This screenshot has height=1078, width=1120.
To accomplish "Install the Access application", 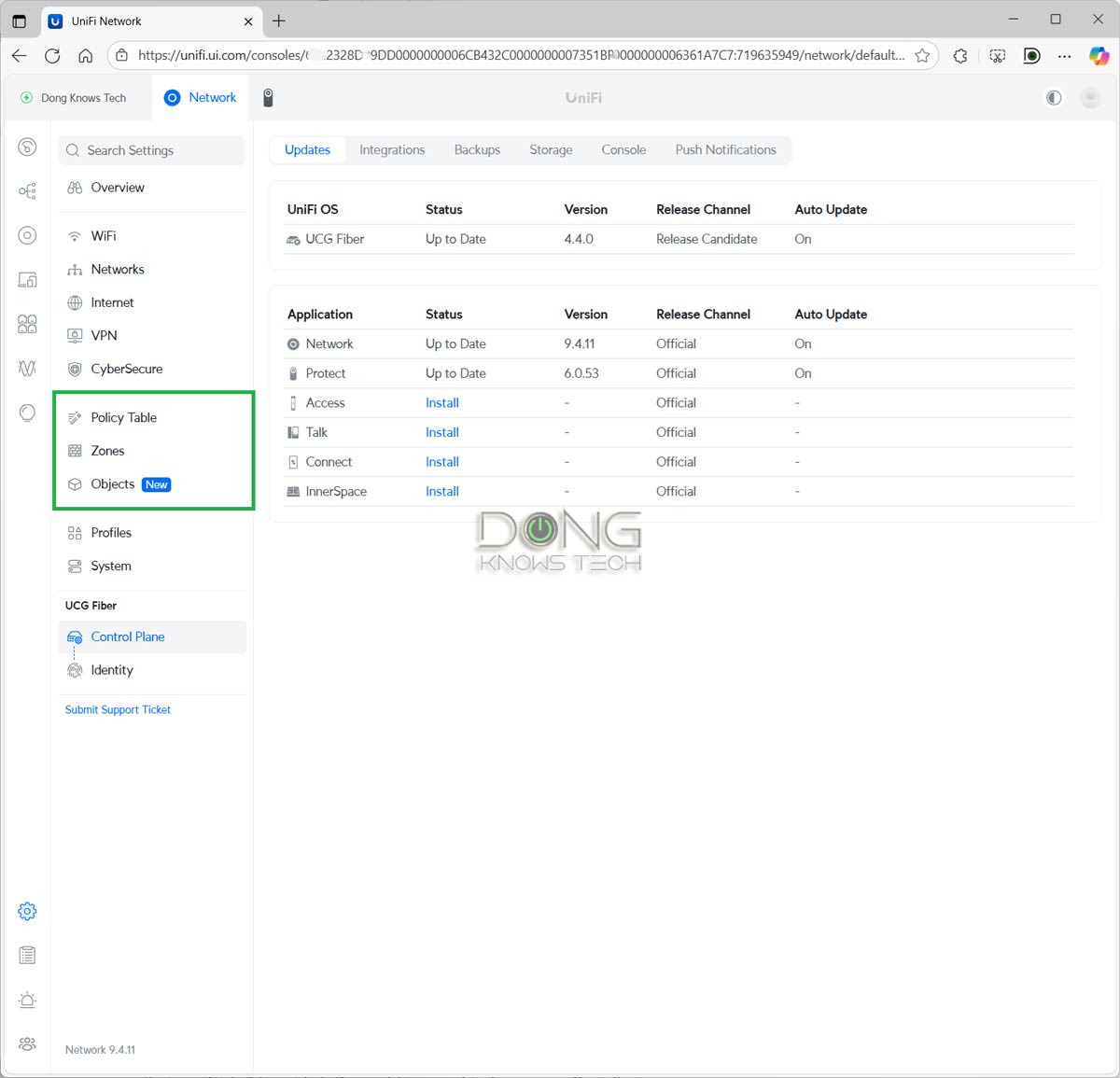I will (442, 403).
